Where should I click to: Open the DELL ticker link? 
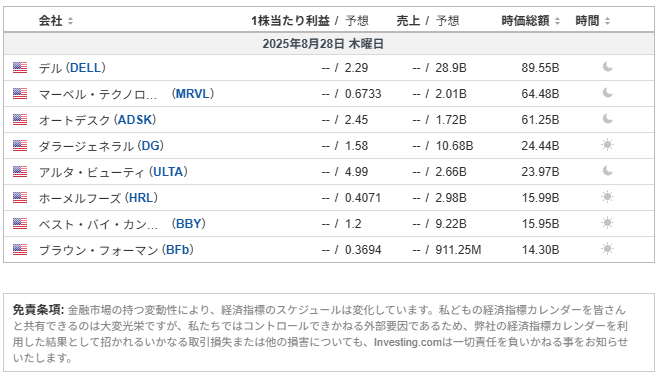[86, 68]
